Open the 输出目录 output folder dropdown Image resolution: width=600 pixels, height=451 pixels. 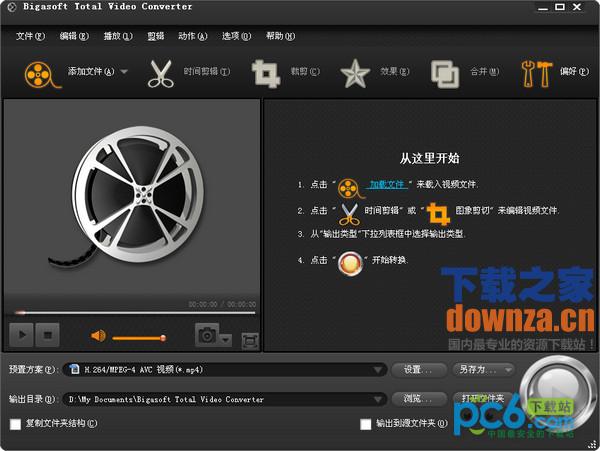coord(225,399)
